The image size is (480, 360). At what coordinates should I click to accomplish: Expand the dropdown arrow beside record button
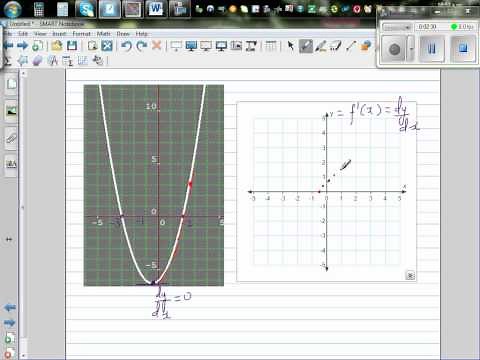coord(411,49)
